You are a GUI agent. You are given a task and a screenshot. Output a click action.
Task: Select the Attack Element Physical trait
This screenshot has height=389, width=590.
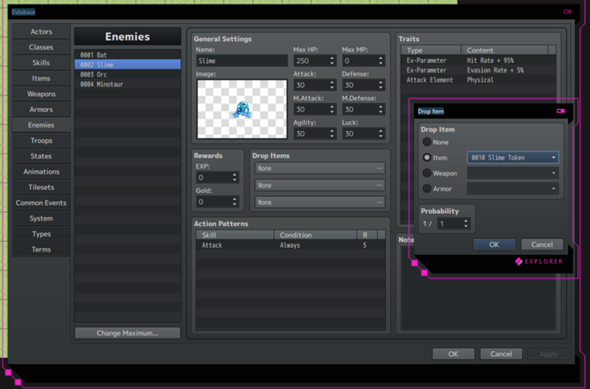478,80
